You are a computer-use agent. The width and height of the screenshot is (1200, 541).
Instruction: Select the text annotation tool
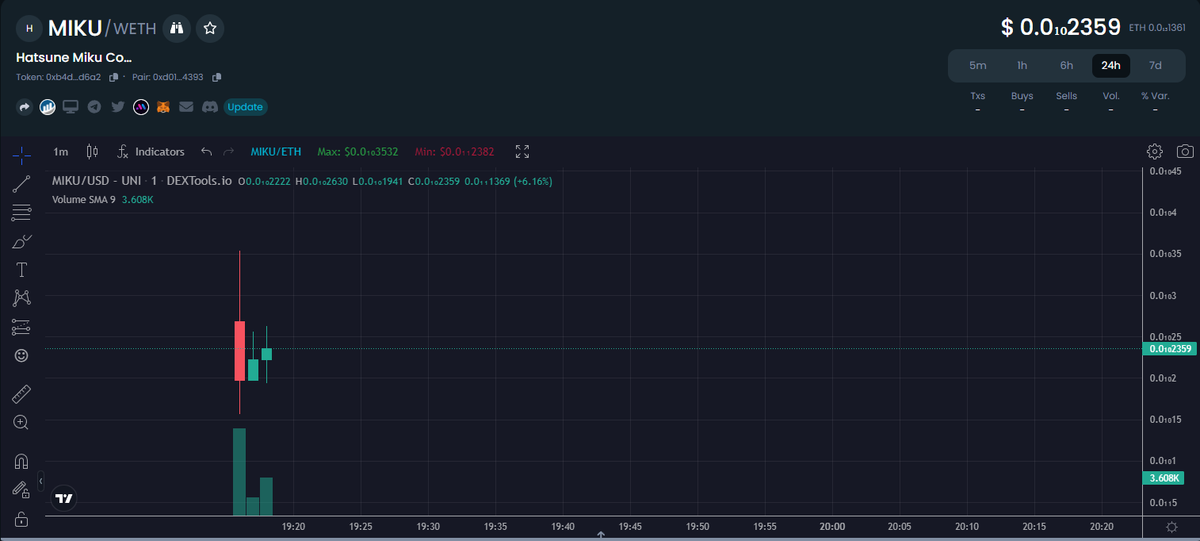[21, 270]
